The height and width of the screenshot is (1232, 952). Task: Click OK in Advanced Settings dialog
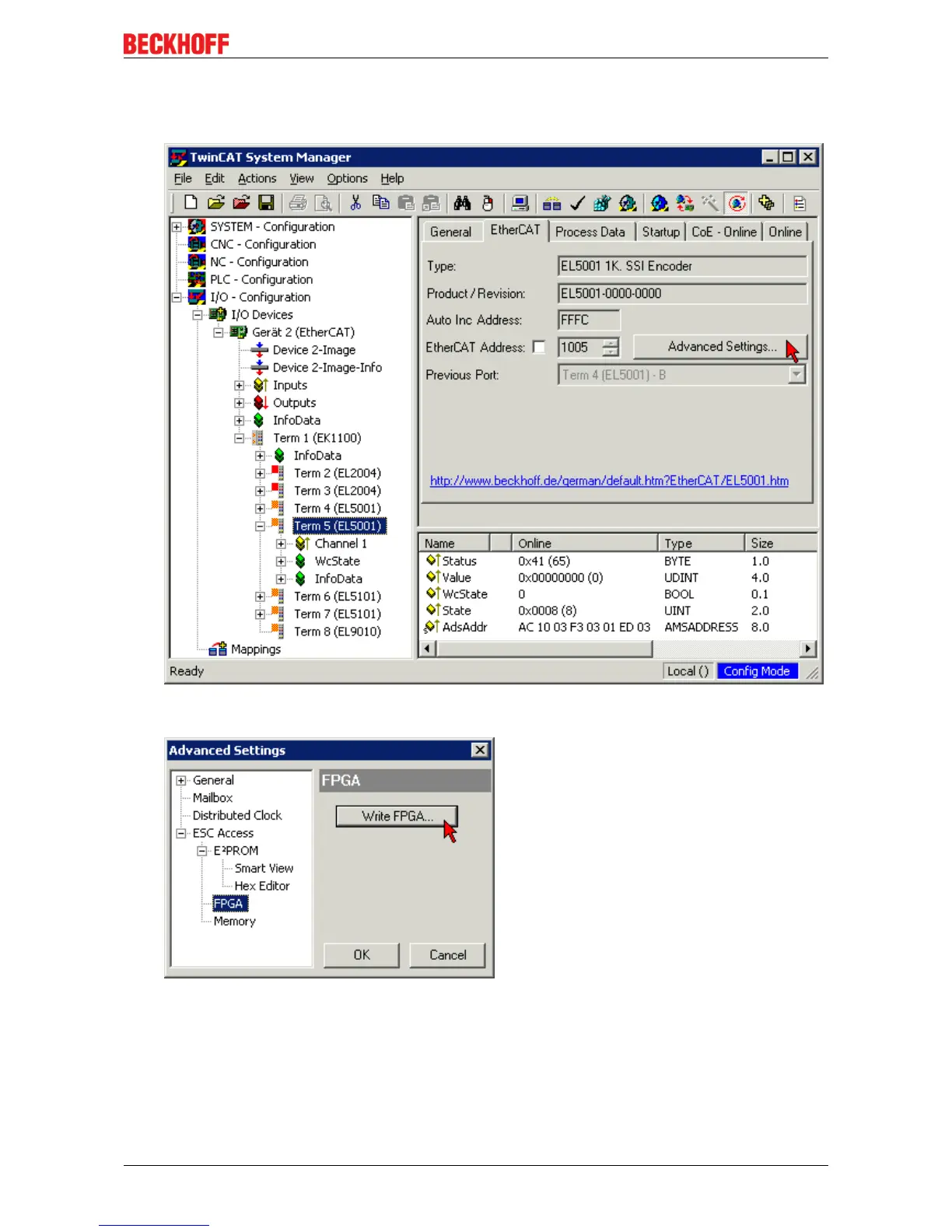click(362, 955)
